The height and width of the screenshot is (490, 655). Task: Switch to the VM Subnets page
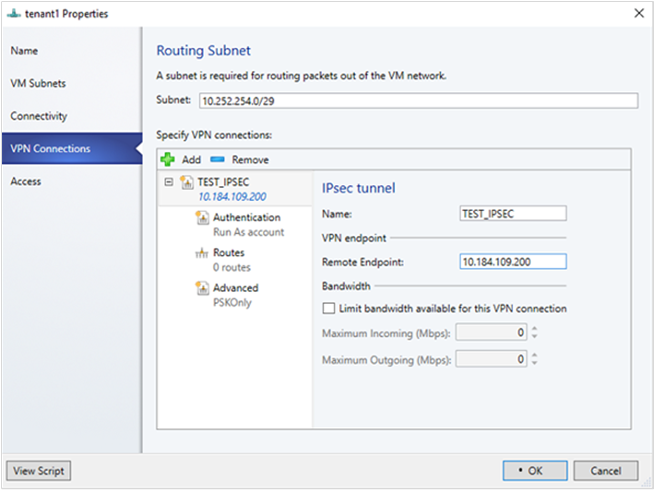[x=38, y=83]
